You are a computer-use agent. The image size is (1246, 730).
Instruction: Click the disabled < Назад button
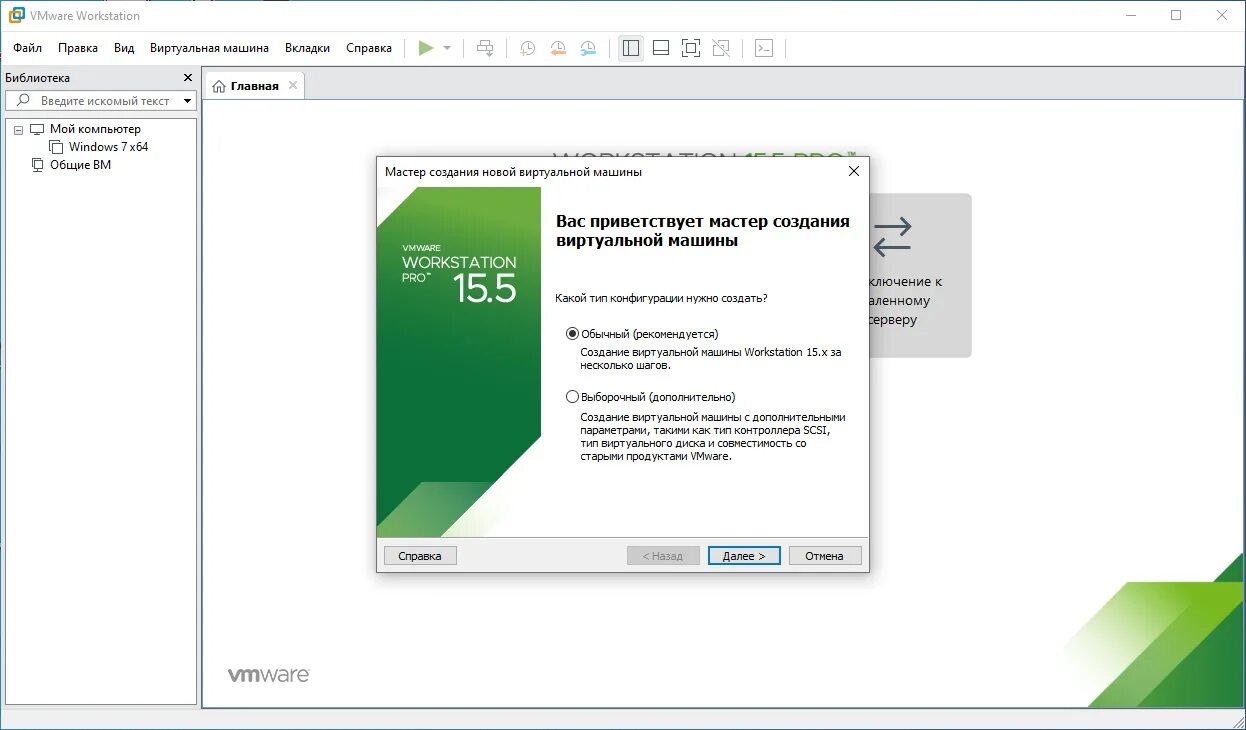(663, 556)
